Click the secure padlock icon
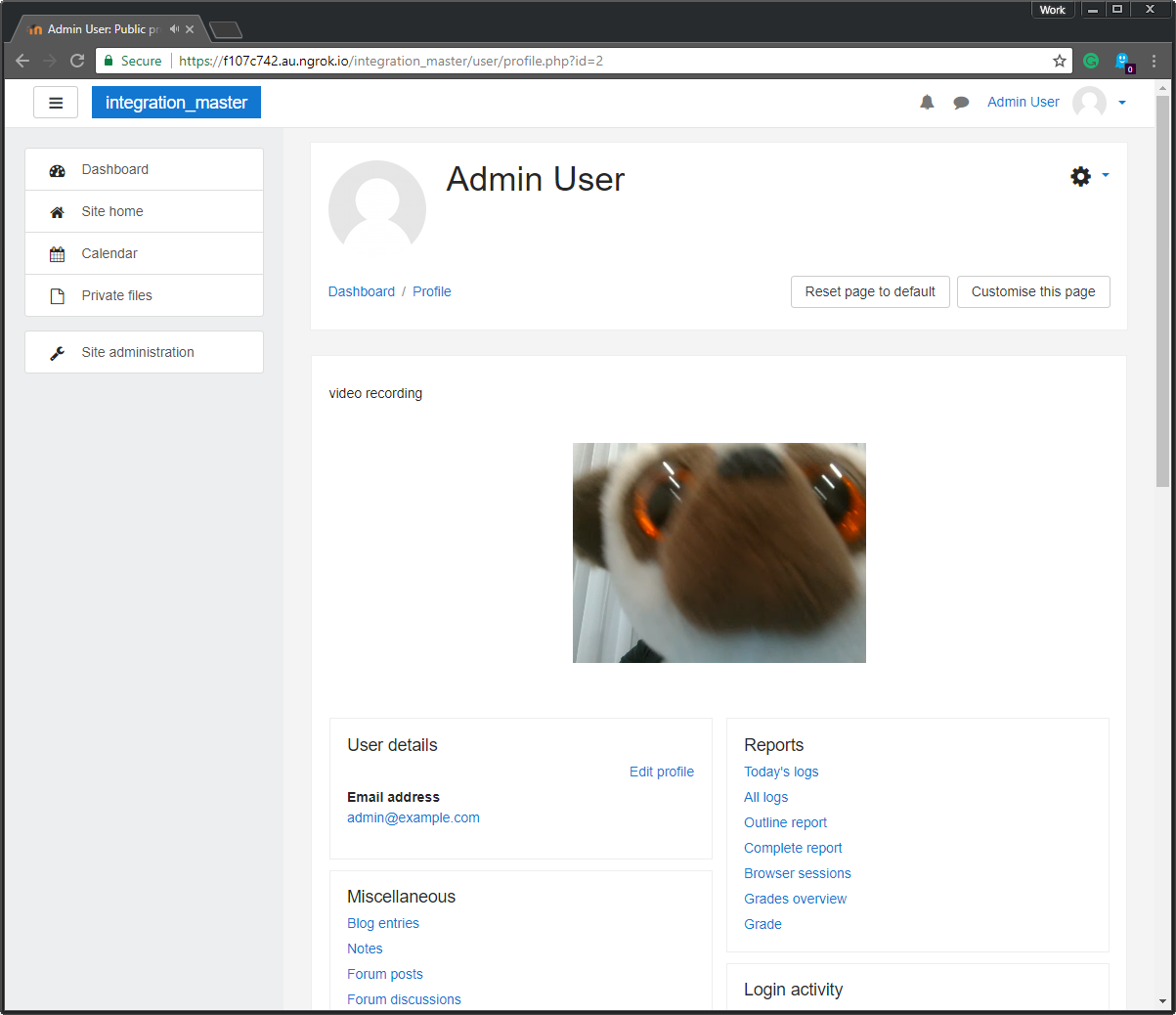Screen dimensions: 1176x1015 tap(109, 61)
